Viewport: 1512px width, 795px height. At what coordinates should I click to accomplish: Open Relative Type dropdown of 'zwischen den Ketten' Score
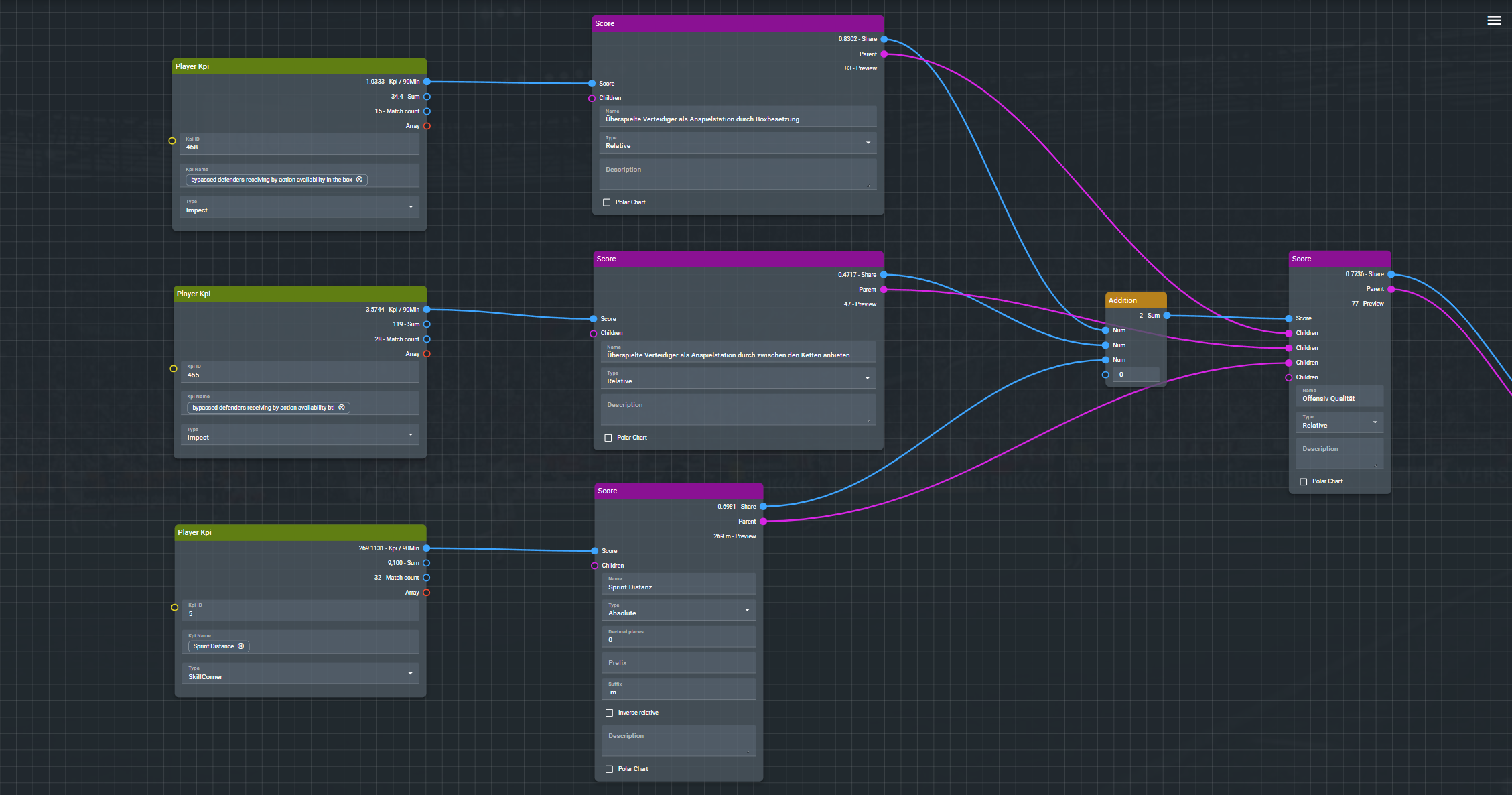tap(738, 378)
